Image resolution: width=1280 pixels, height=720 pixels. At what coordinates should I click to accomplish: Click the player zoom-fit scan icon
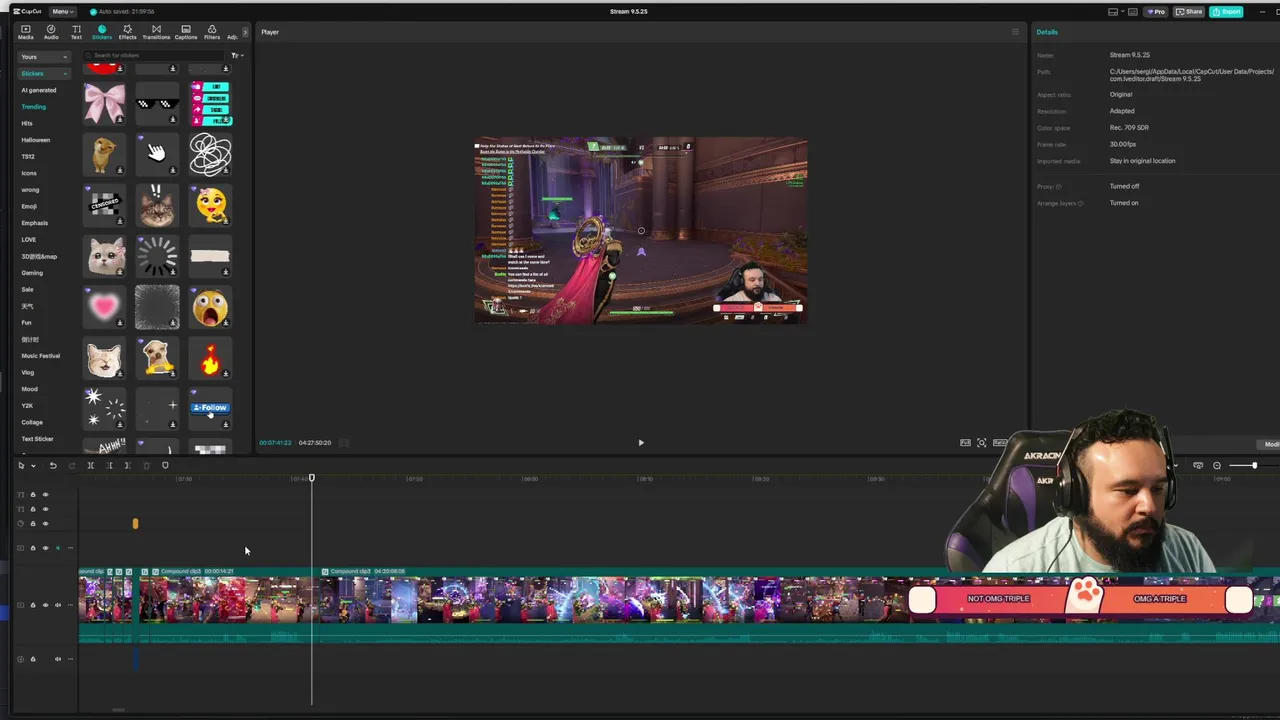click(x=982, y=442)
